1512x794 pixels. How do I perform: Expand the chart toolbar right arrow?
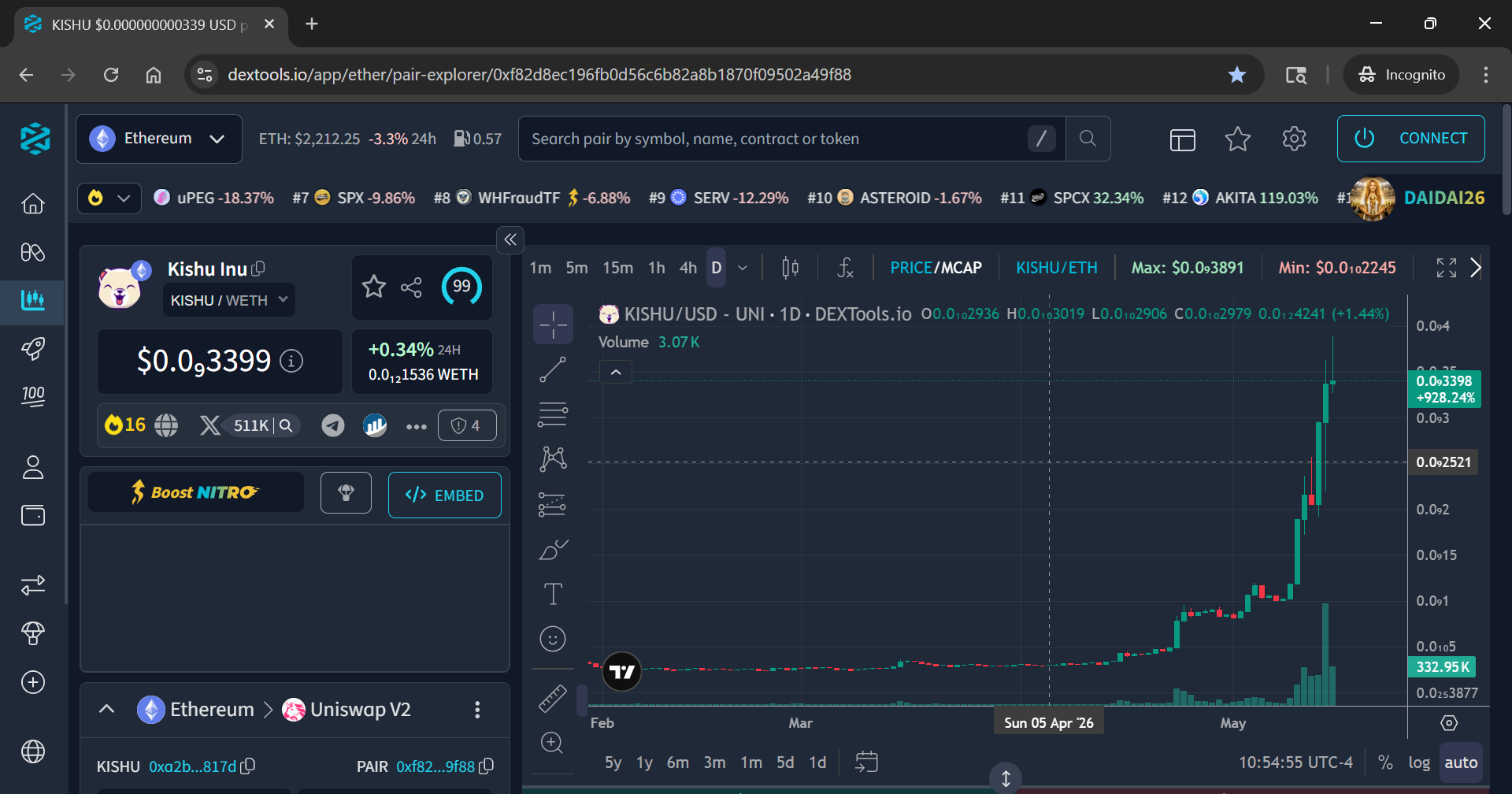coord(1476,268)
